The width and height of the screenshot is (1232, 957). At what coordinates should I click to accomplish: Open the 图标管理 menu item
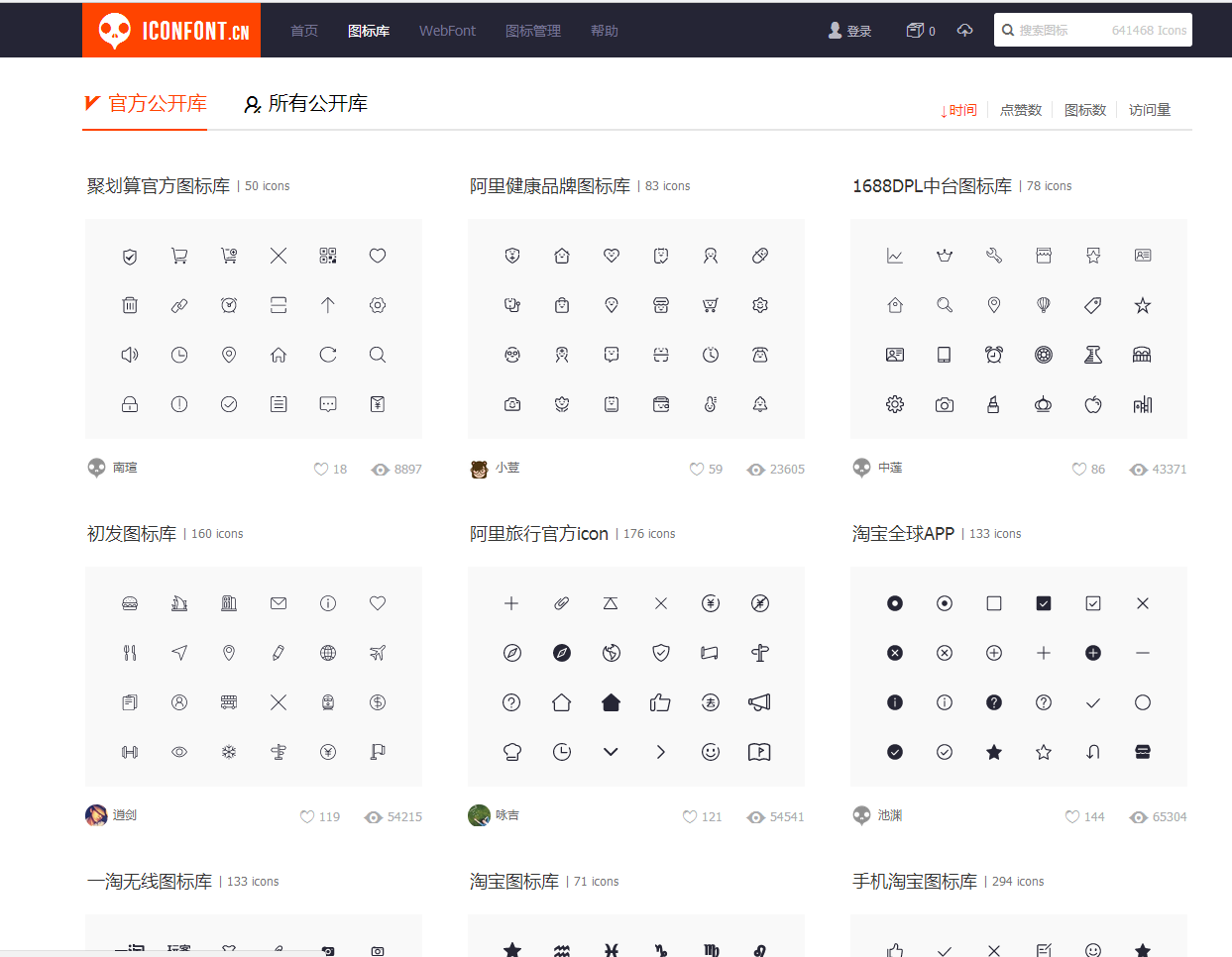(533, 31)
